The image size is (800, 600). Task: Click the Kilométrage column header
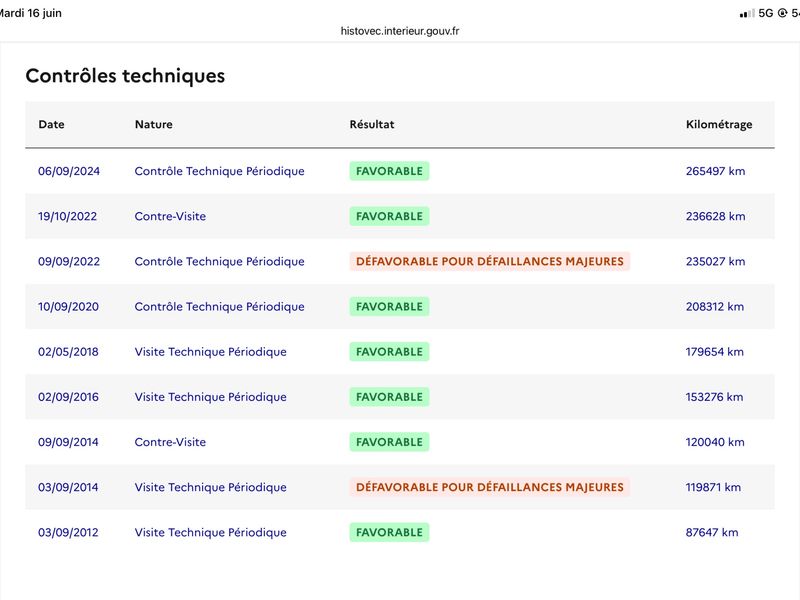coord(719,124)
